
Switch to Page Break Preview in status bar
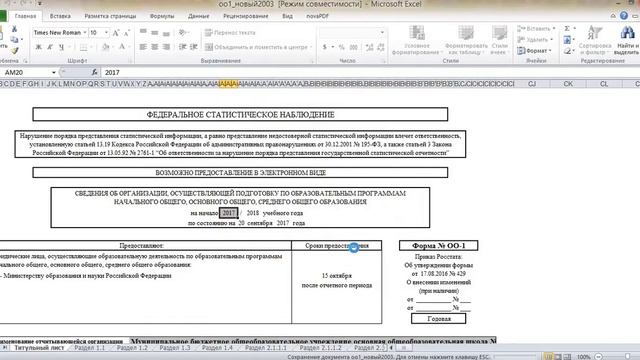tap(567, 357)
